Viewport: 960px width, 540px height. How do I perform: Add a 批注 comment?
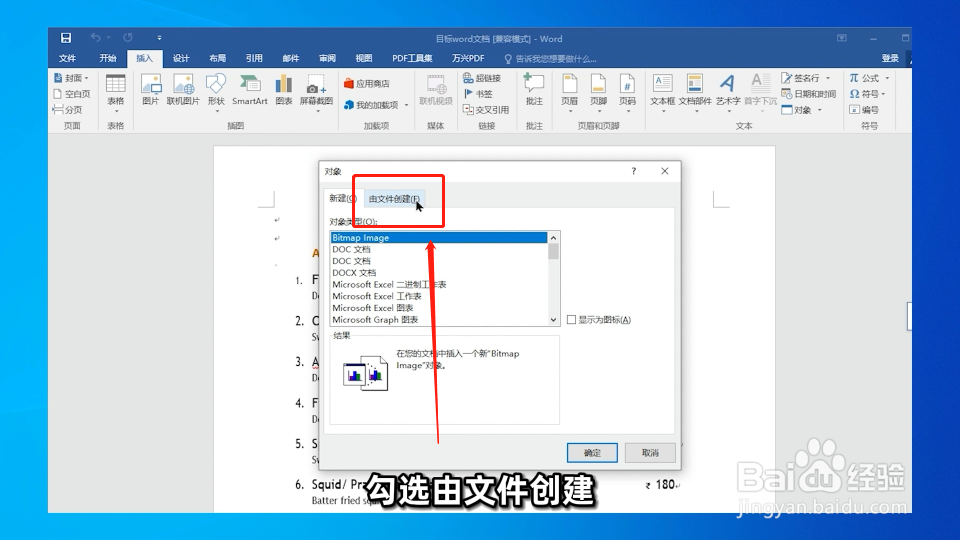(x=534, y=90)
